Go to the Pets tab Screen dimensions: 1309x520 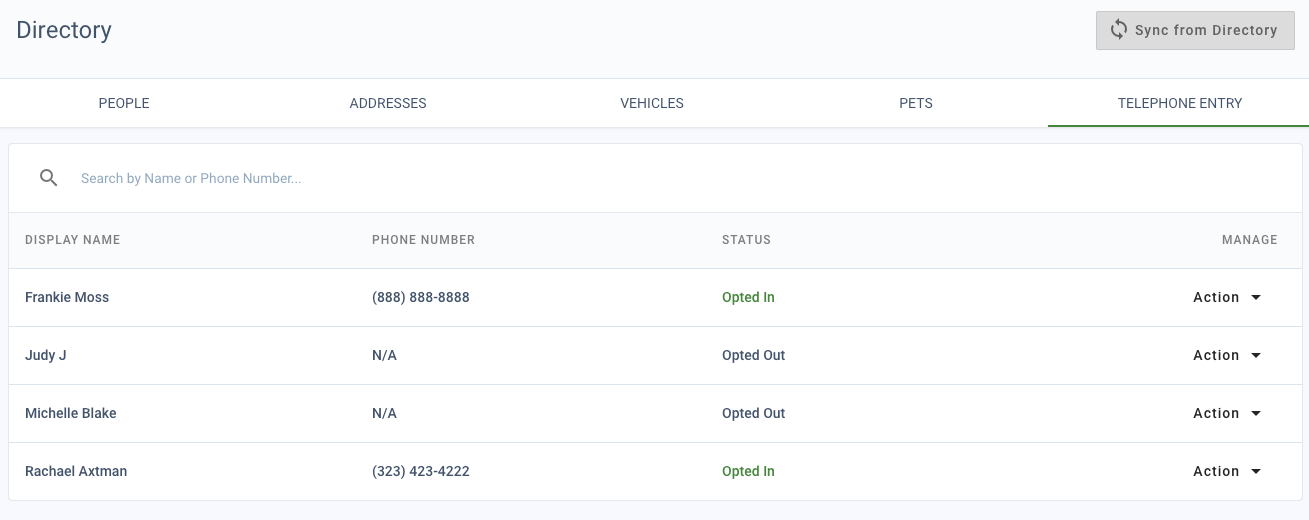(x=916, y=103)
